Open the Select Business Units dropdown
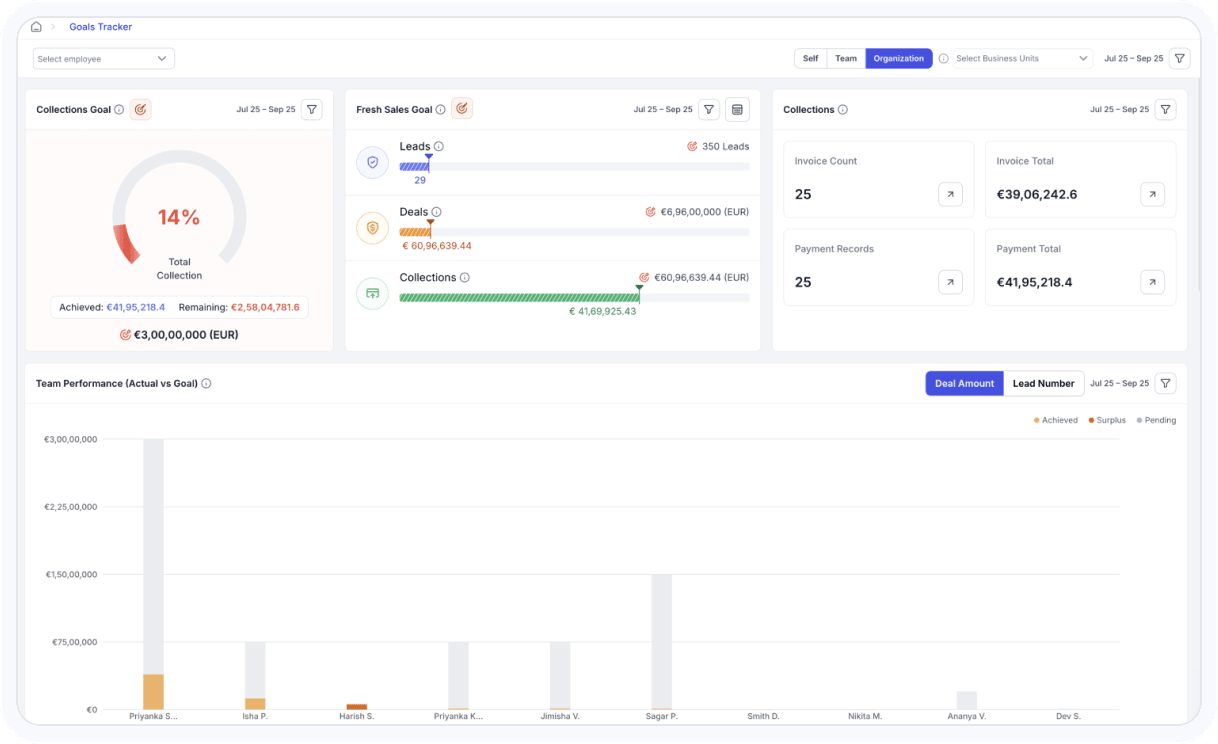1218x744 pixels. 1022,59
